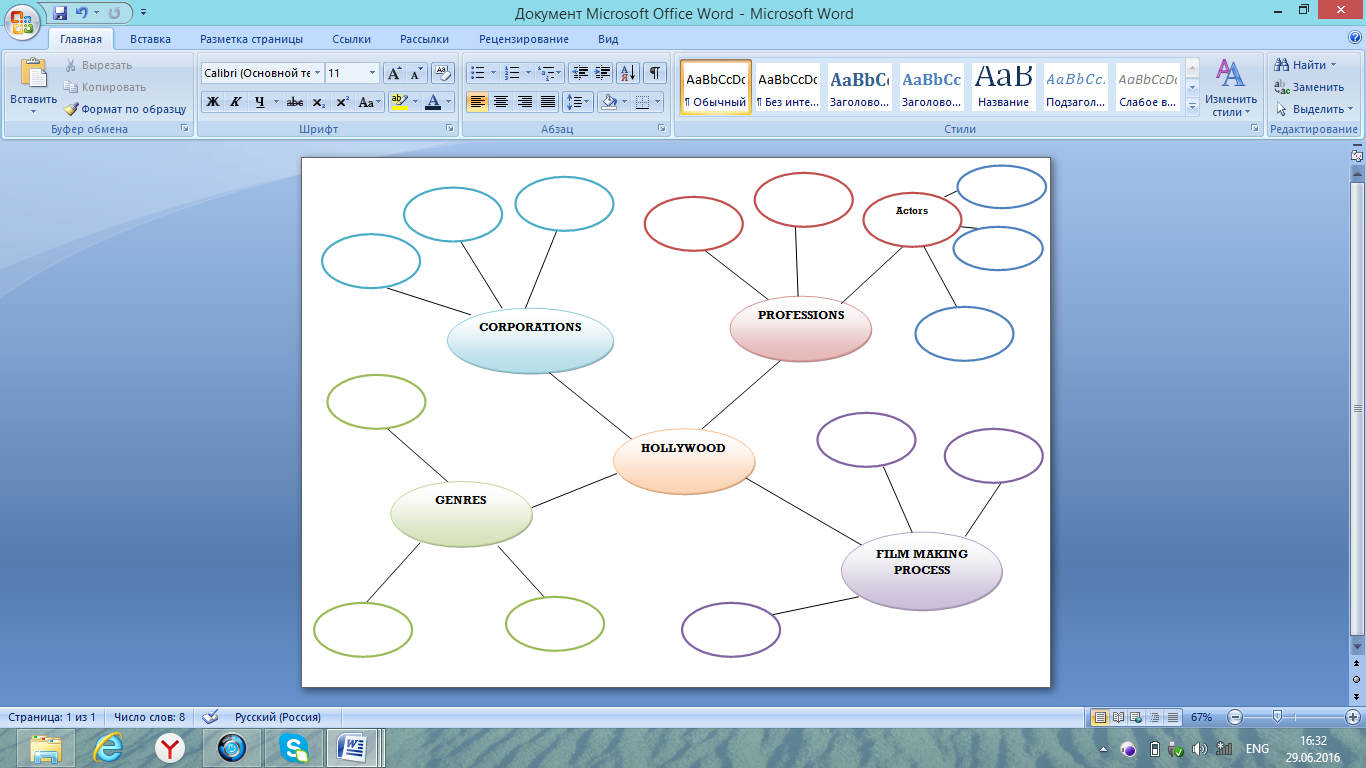Click the 67% zoom level
The image size is (1366, 768).
[1201, 717]
